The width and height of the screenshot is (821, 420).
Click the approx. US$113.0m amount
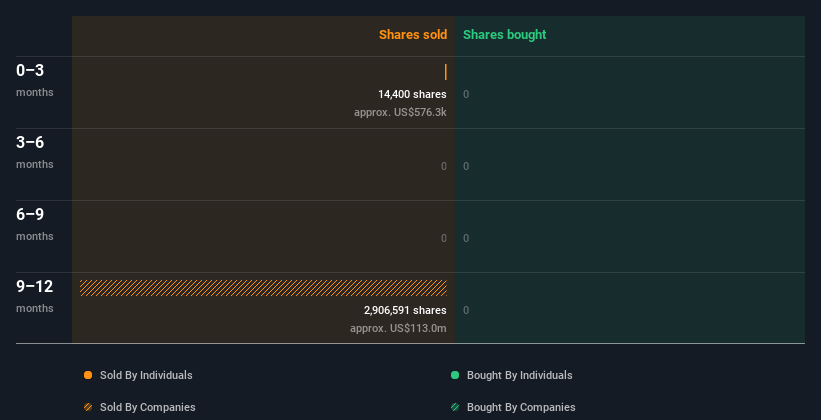pyautogui.click(x=398, y=328)
